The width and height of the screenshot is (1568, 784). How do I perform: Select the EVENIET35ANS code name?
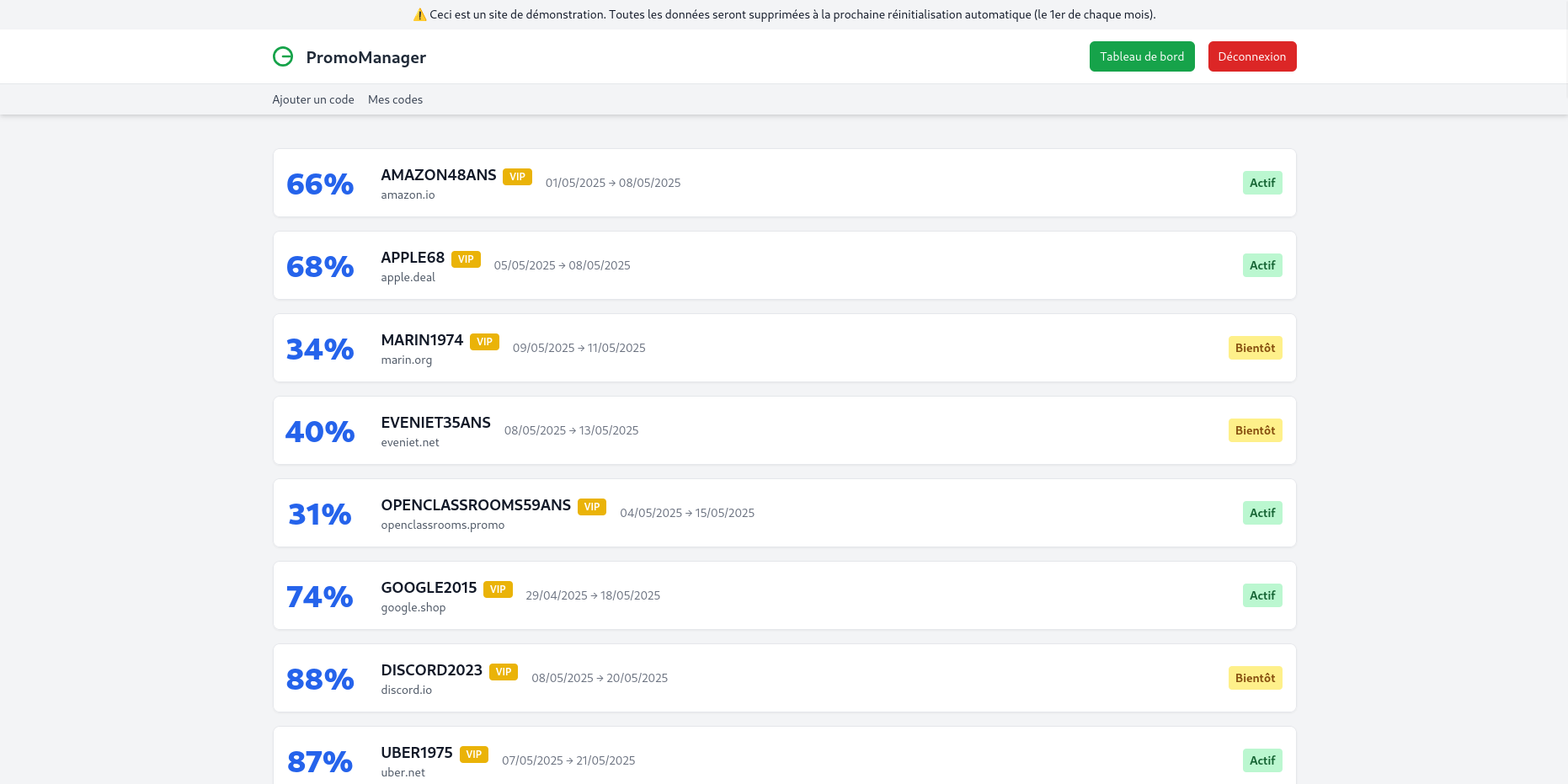click(435, 423)
